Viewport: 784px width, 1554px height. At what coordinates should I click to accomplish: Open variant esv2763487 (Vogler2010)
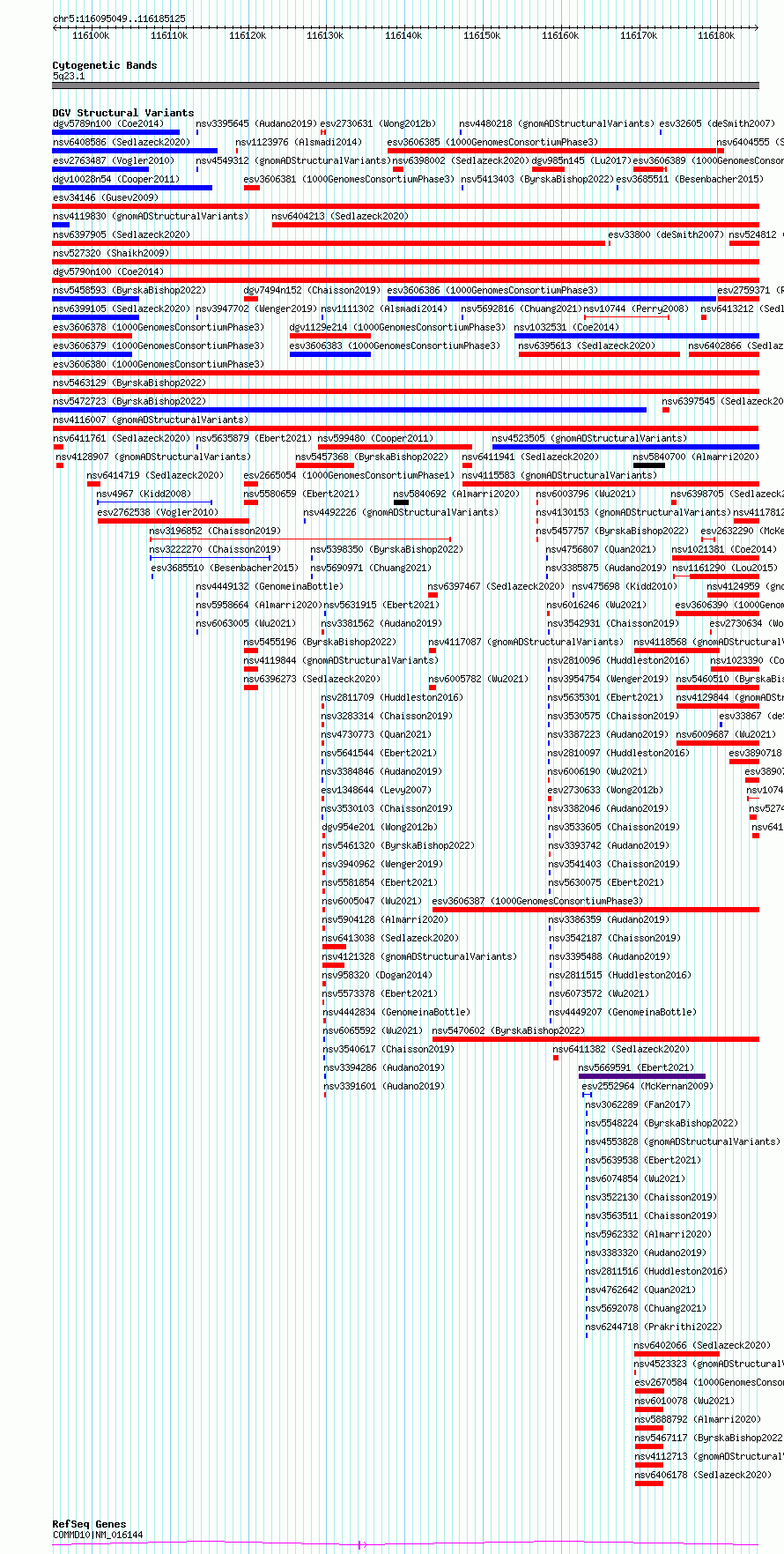pos(114,160)
